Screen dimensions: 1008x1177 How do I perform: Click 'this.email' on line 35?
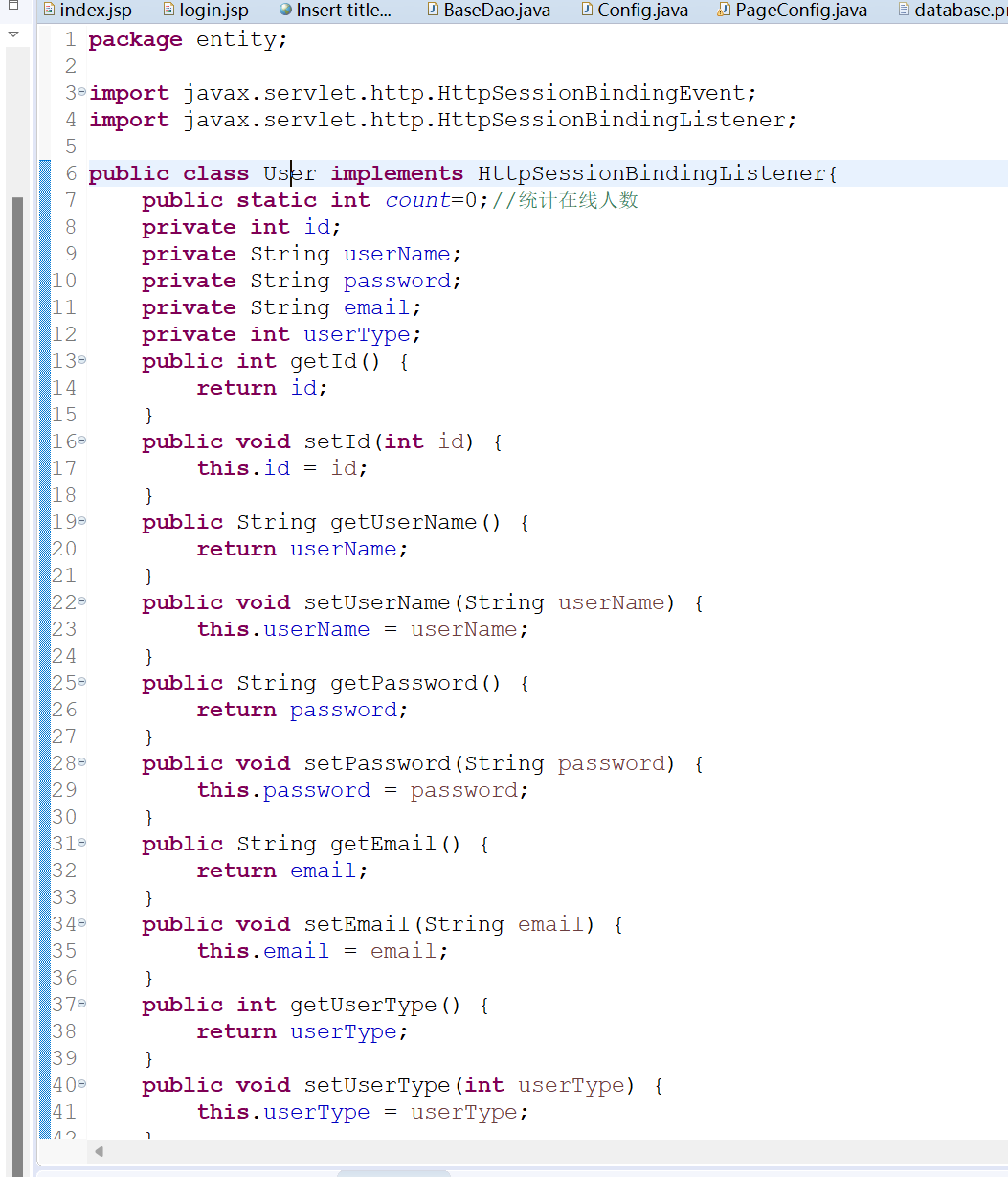263,951
